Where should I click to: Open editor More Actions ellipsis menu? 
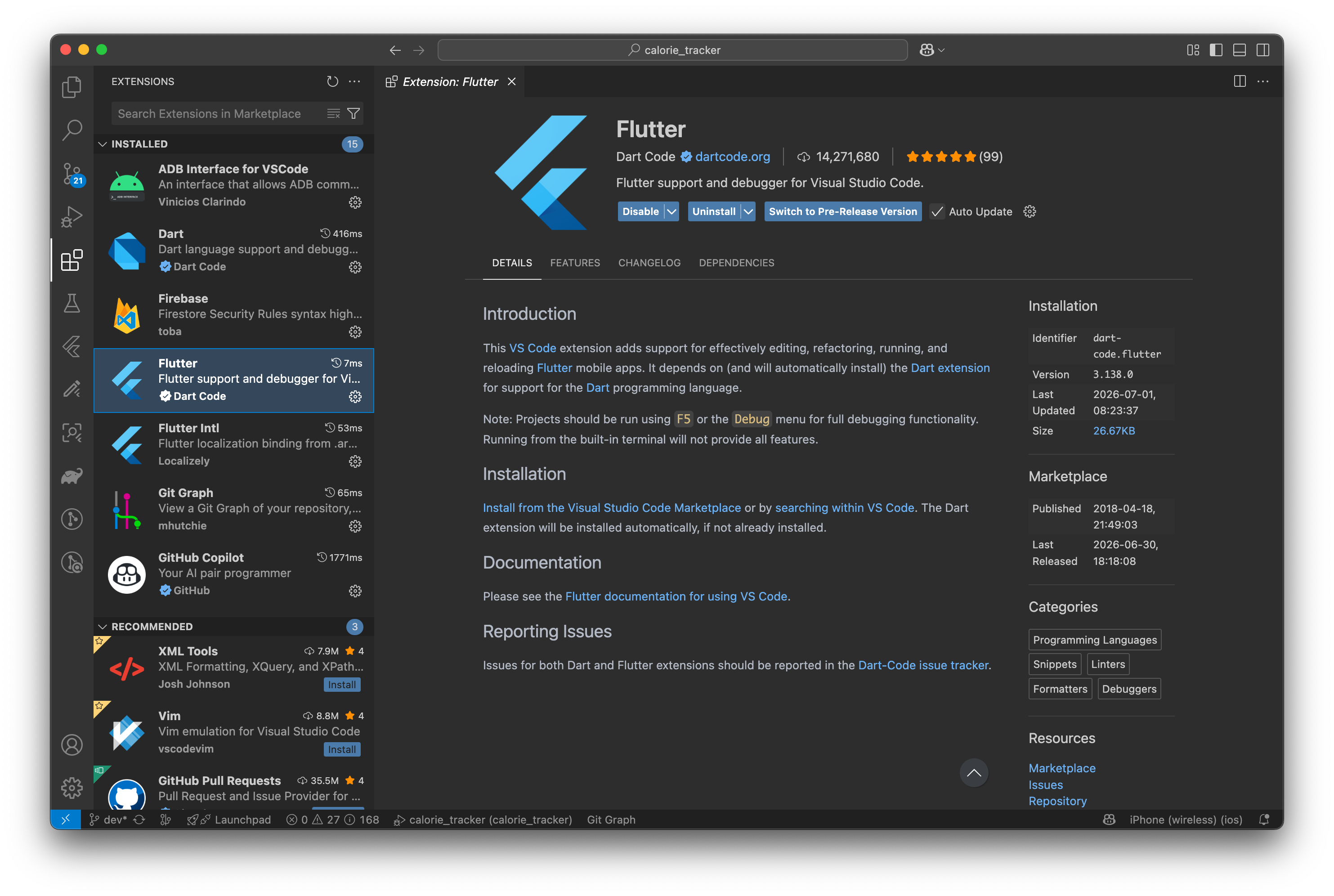point(1263,81)
